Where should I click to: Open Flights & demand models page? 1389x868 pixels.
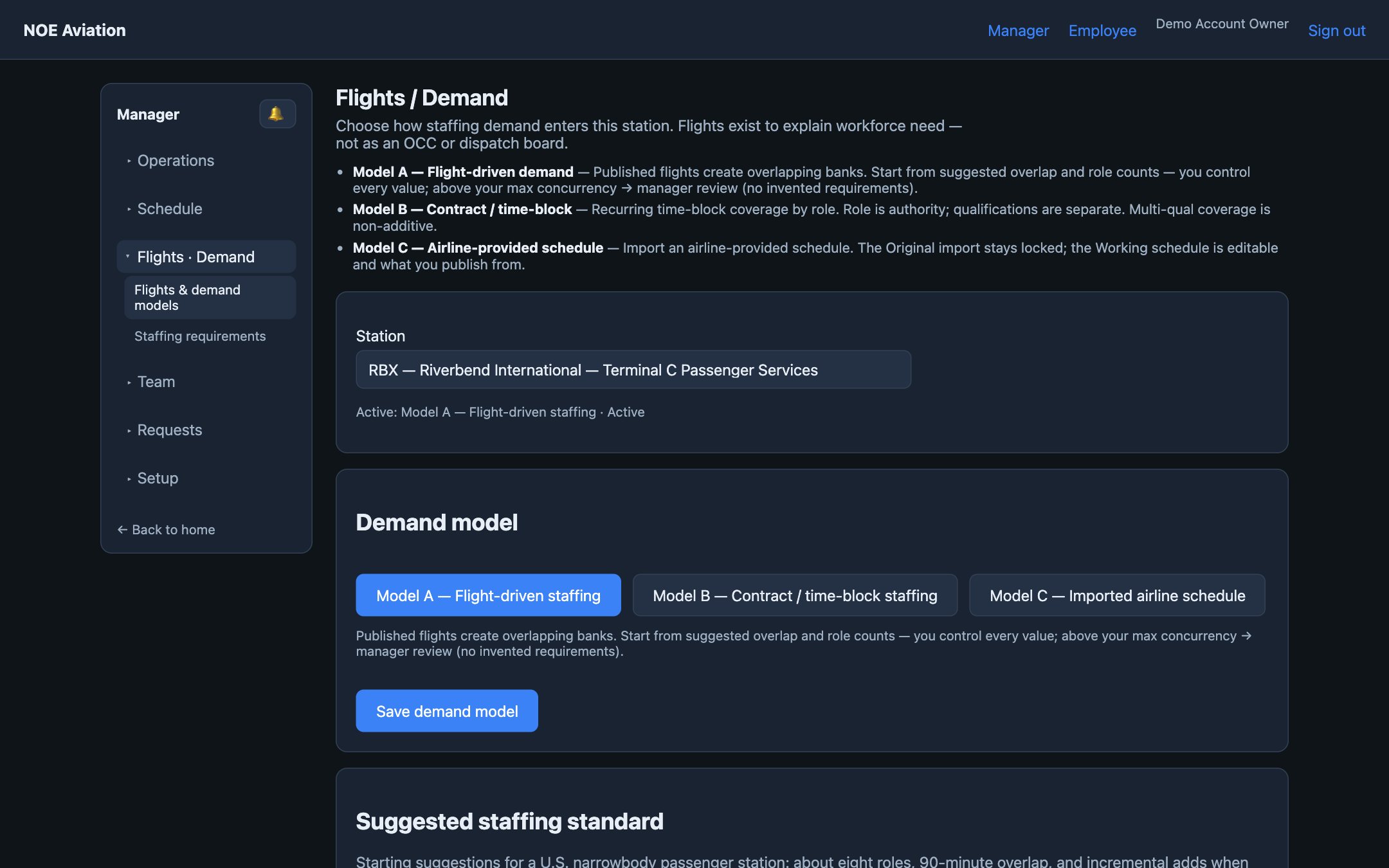point(210,297)
